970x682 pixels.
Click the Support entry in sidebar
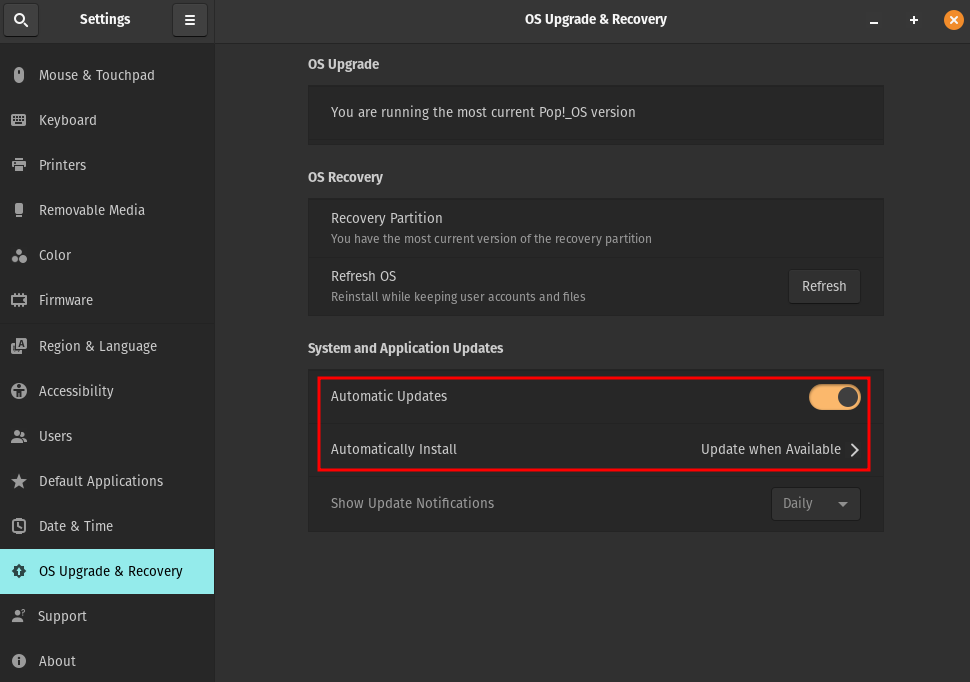[x=62, y=616]
